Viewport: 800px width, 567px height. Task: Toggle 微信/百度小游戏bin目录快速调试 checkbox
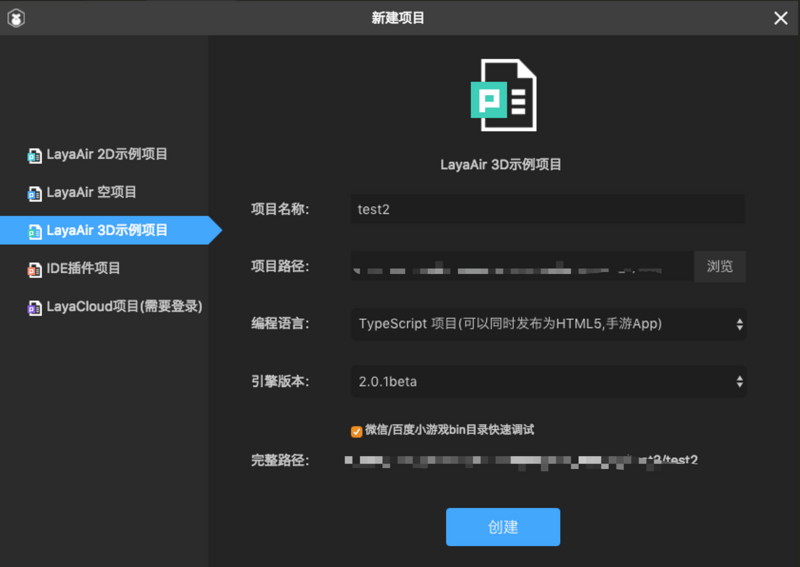tap(357, 431)
